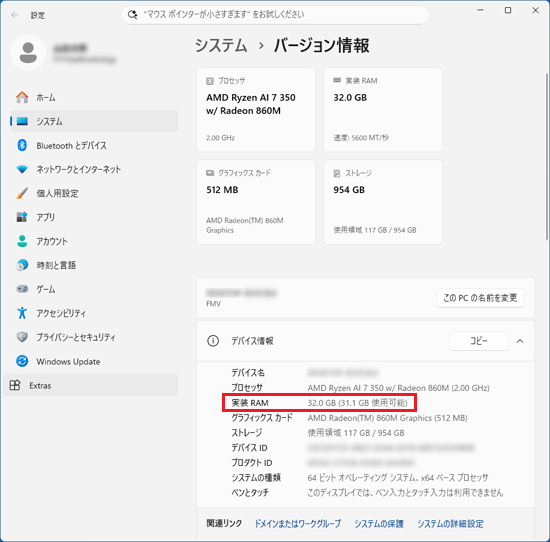Open the ホーム settings page
The width and height of the screenshot is (550, 542).
coord(94,97)
